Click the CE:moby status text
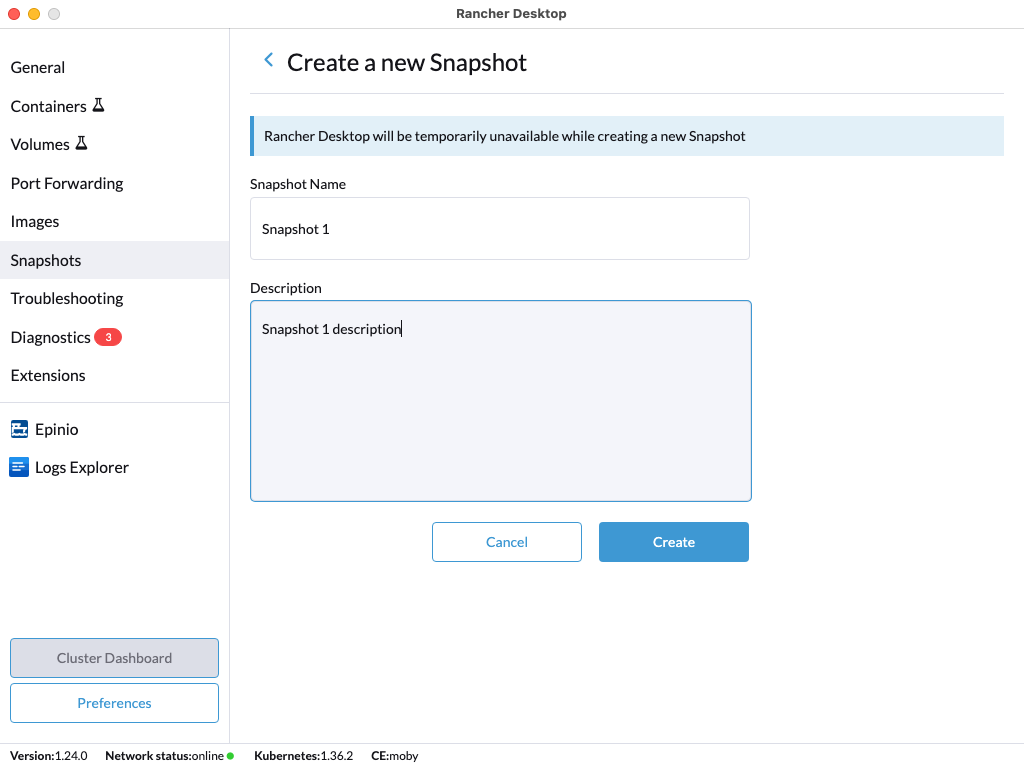 (394, 756)
